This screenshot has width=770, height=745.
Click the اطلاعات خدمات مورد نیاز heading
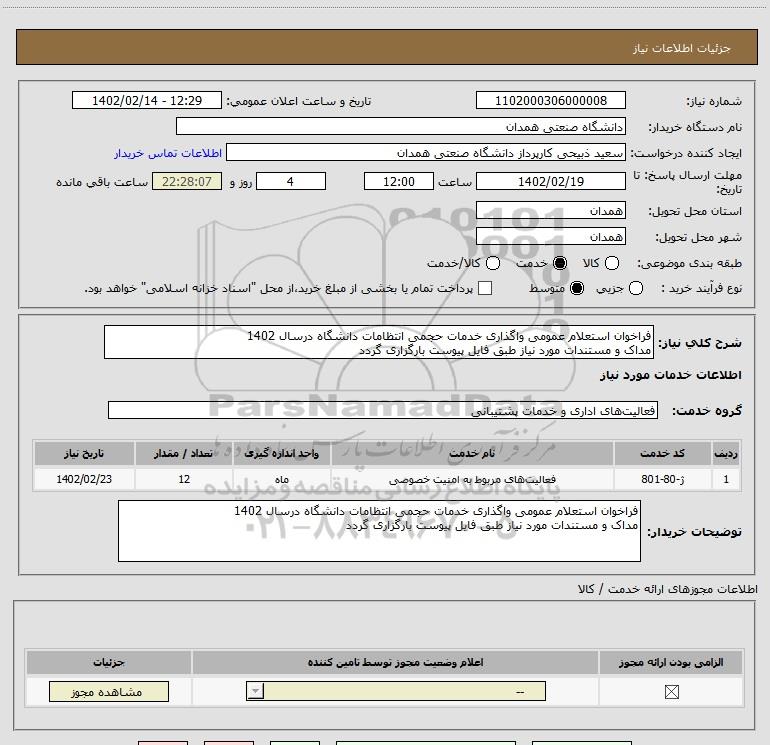coord(670,375)
